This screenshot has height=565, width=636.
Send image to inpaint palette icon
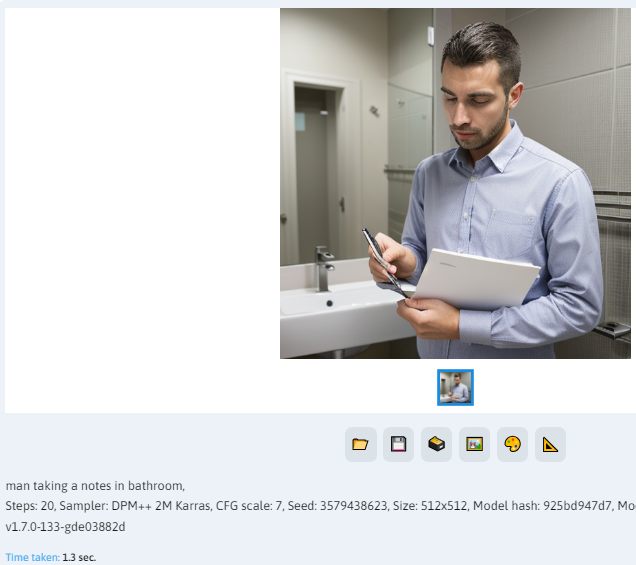pos(512,444)
